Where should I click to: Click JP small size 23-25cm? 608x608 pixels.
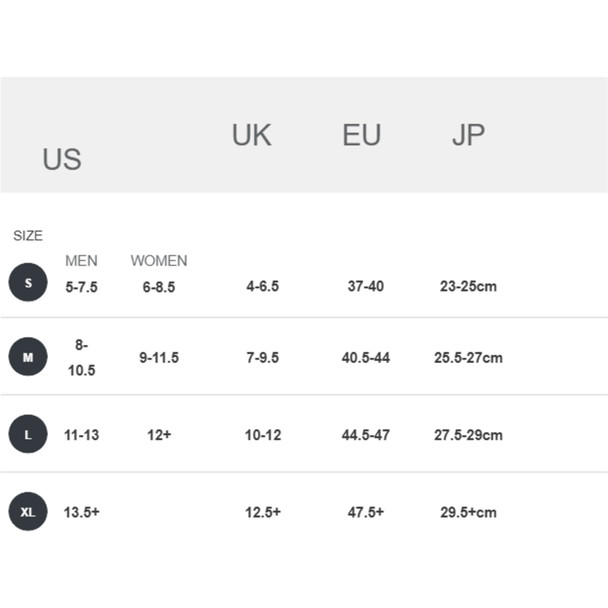(468, 286)
